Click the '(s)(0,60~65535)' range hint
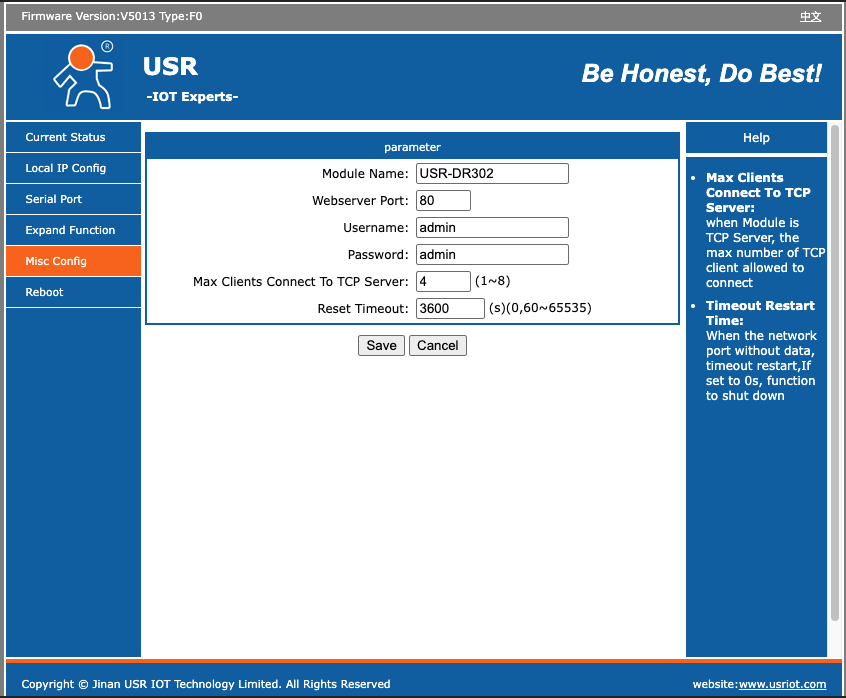 coord(540,308)
